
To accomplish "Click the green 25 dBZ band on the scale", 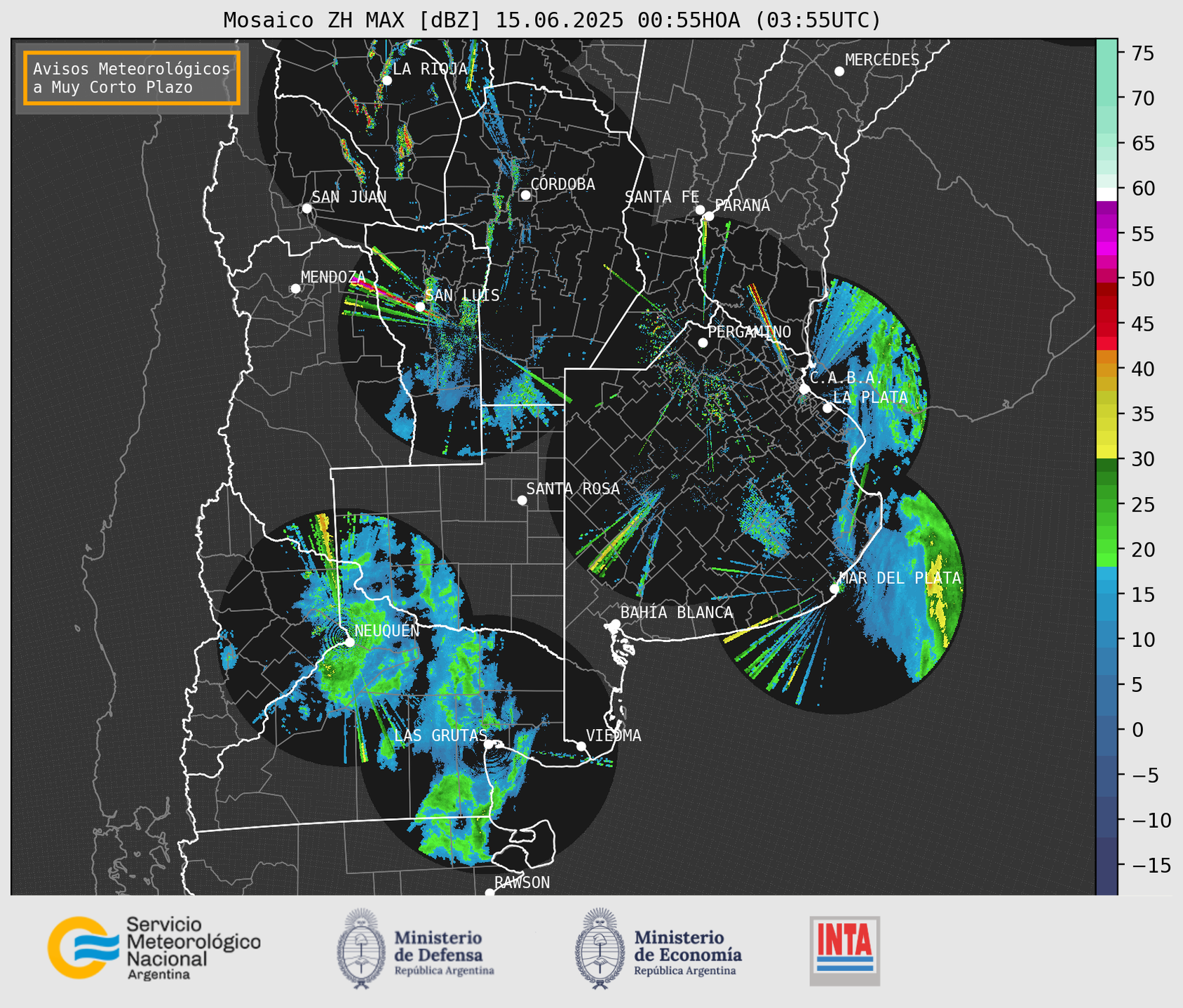I will pyautogui.click(x=1107, y=504).
